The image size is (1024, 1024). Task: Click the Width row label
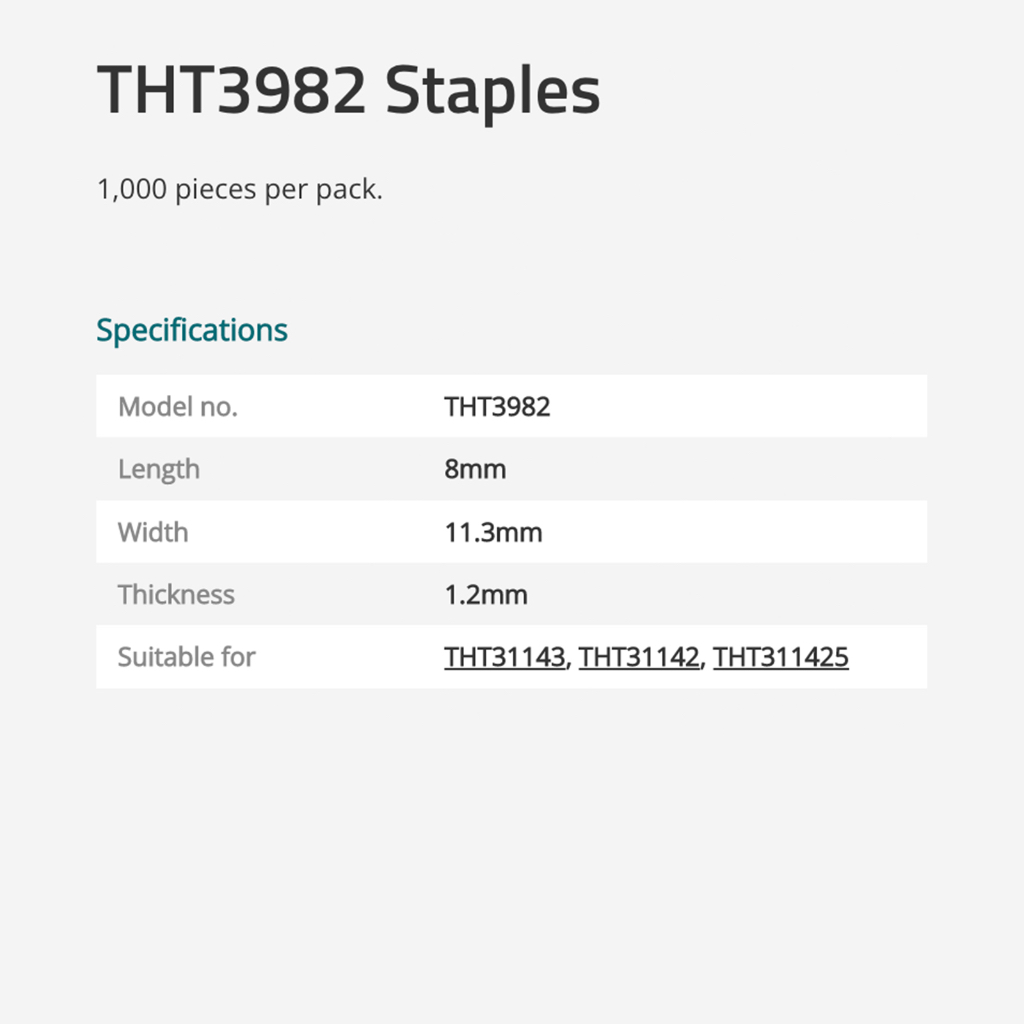tap(153, 532)
